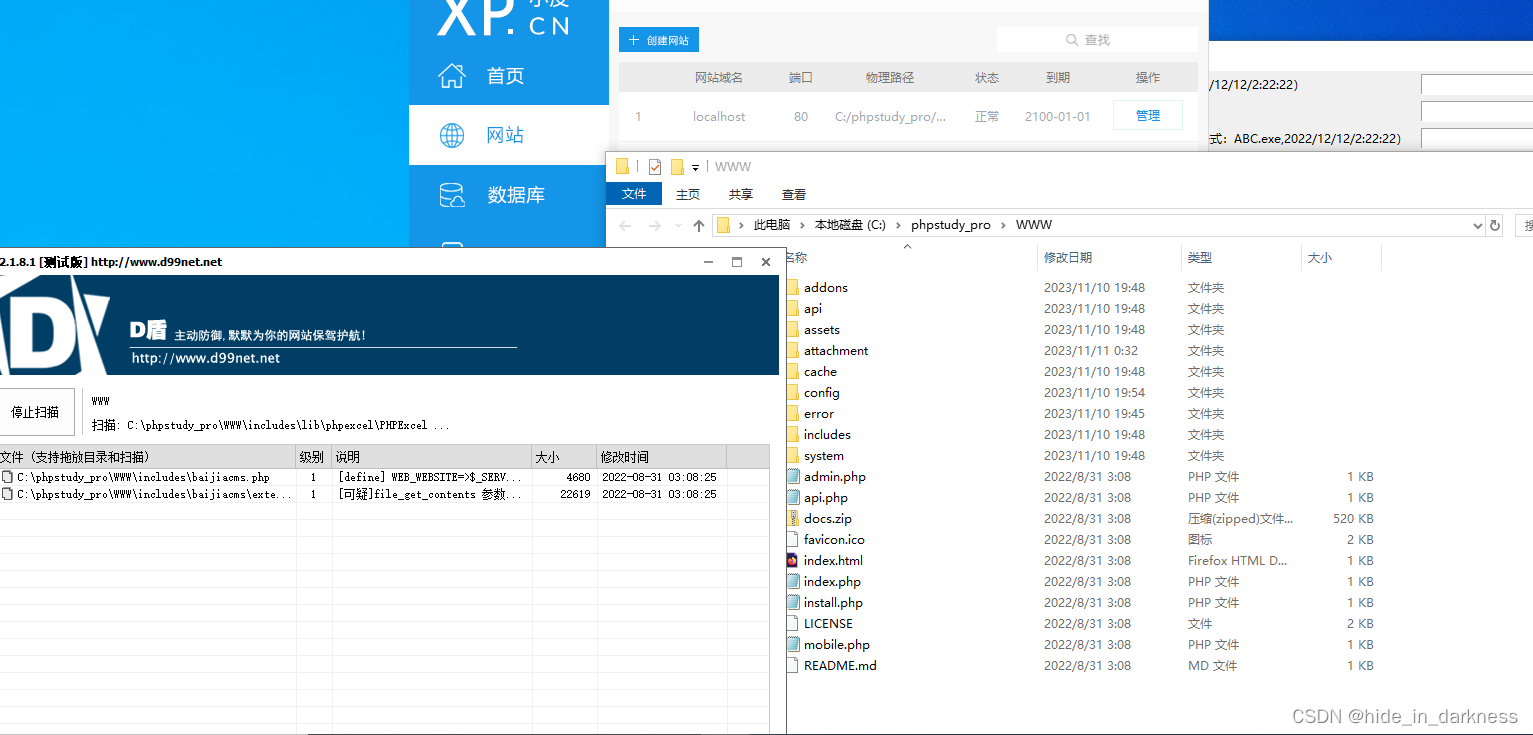Open the 共享 tab in Explorer ribbon
This screenshot has height=735, width=1533.
coord(741,194)
